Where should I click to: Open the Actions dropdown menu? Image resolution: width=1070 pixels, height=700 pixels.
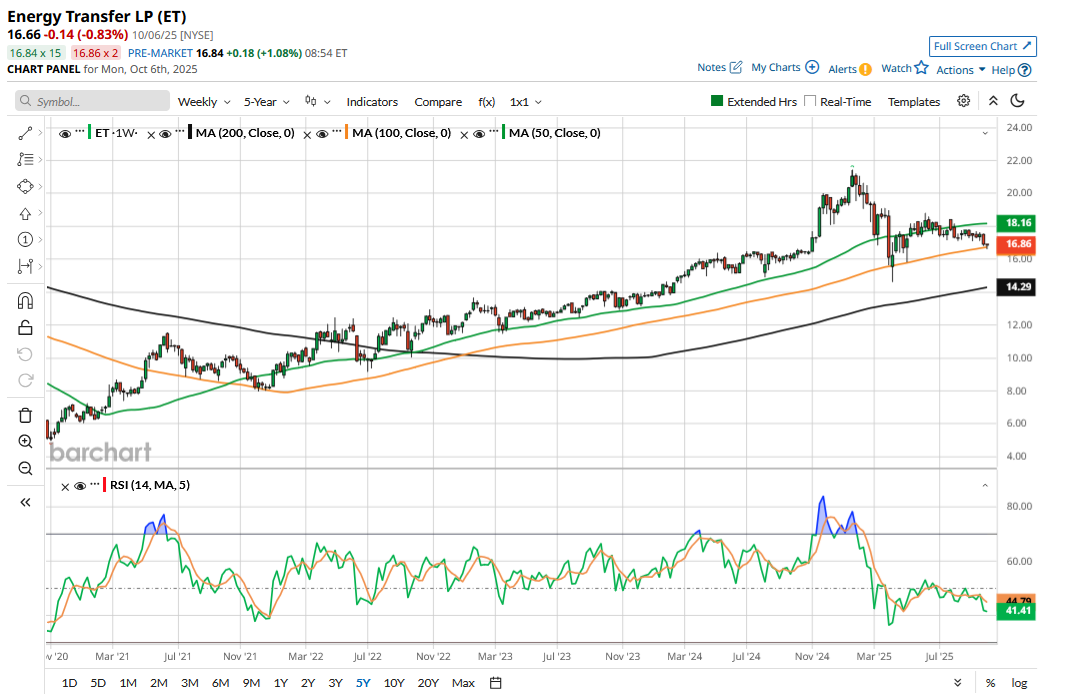[x=960, y=70]
